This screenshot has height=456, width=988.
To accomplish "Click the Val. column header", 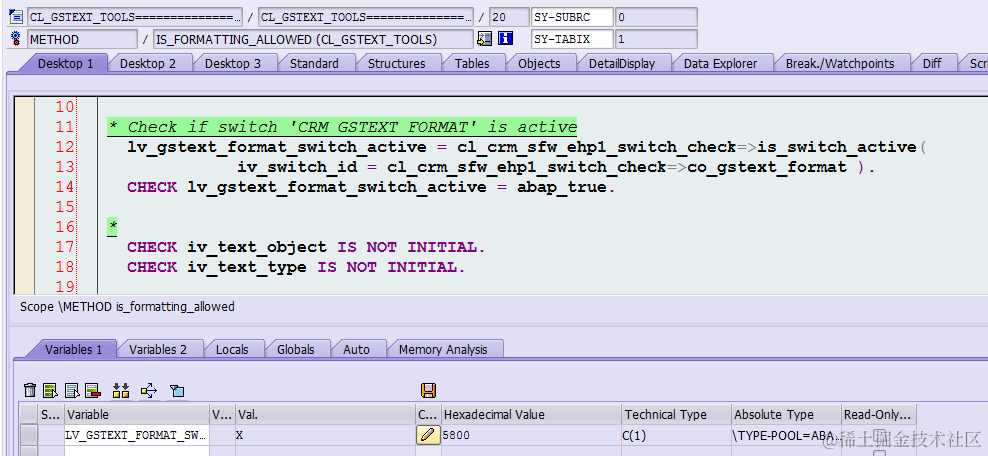I will click(325, 414).
